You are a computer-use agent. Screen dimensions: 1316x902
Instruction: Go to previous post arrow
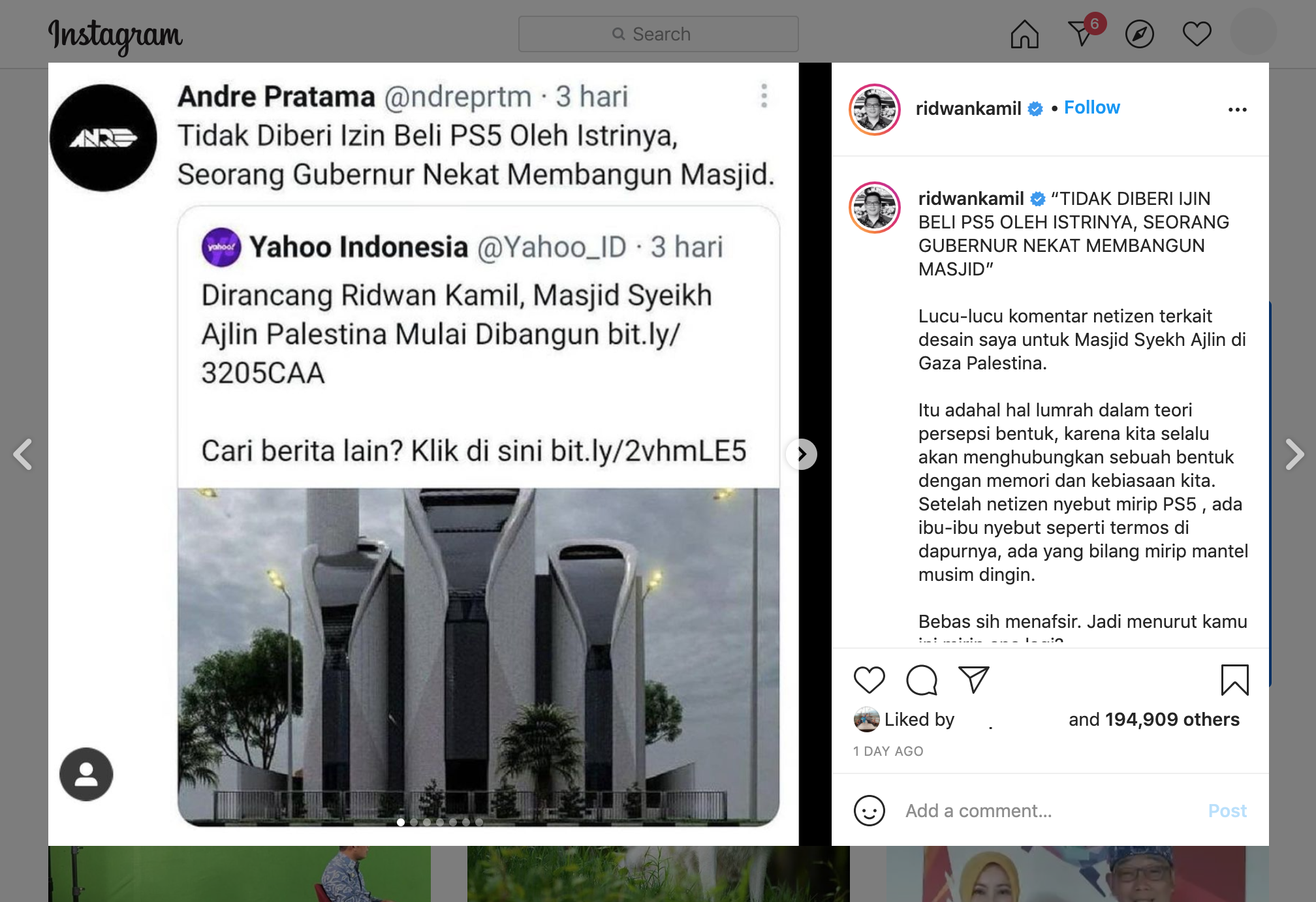23,454
